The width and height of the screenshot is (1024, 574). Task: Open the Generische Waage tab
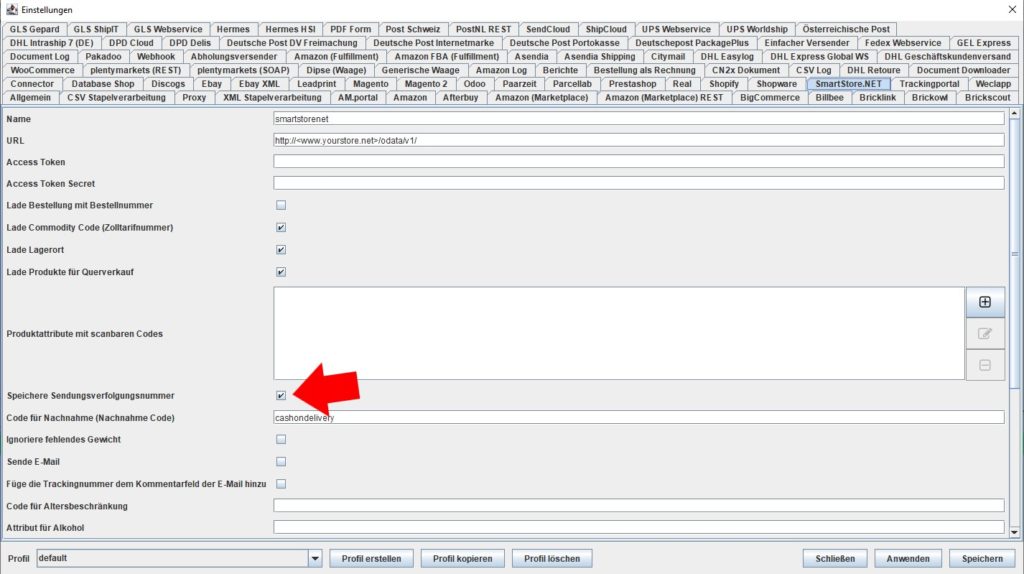click(x=421, y=70)
